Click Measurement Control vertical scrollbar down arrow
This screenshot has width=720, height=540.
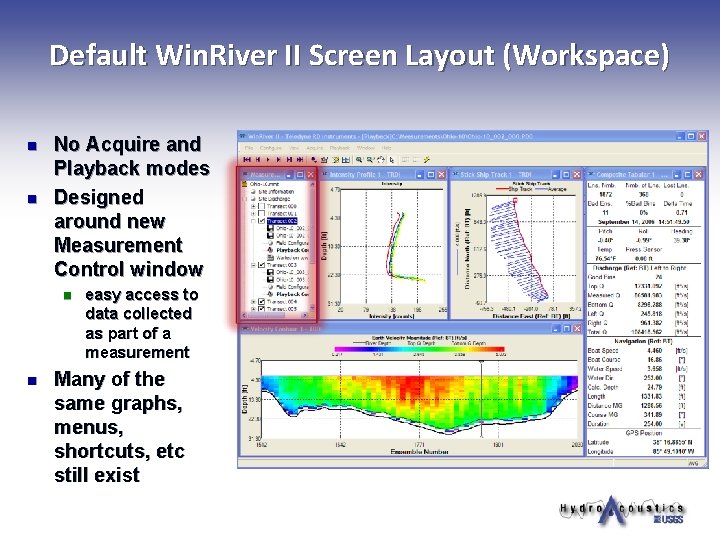(x=312, y=307)
